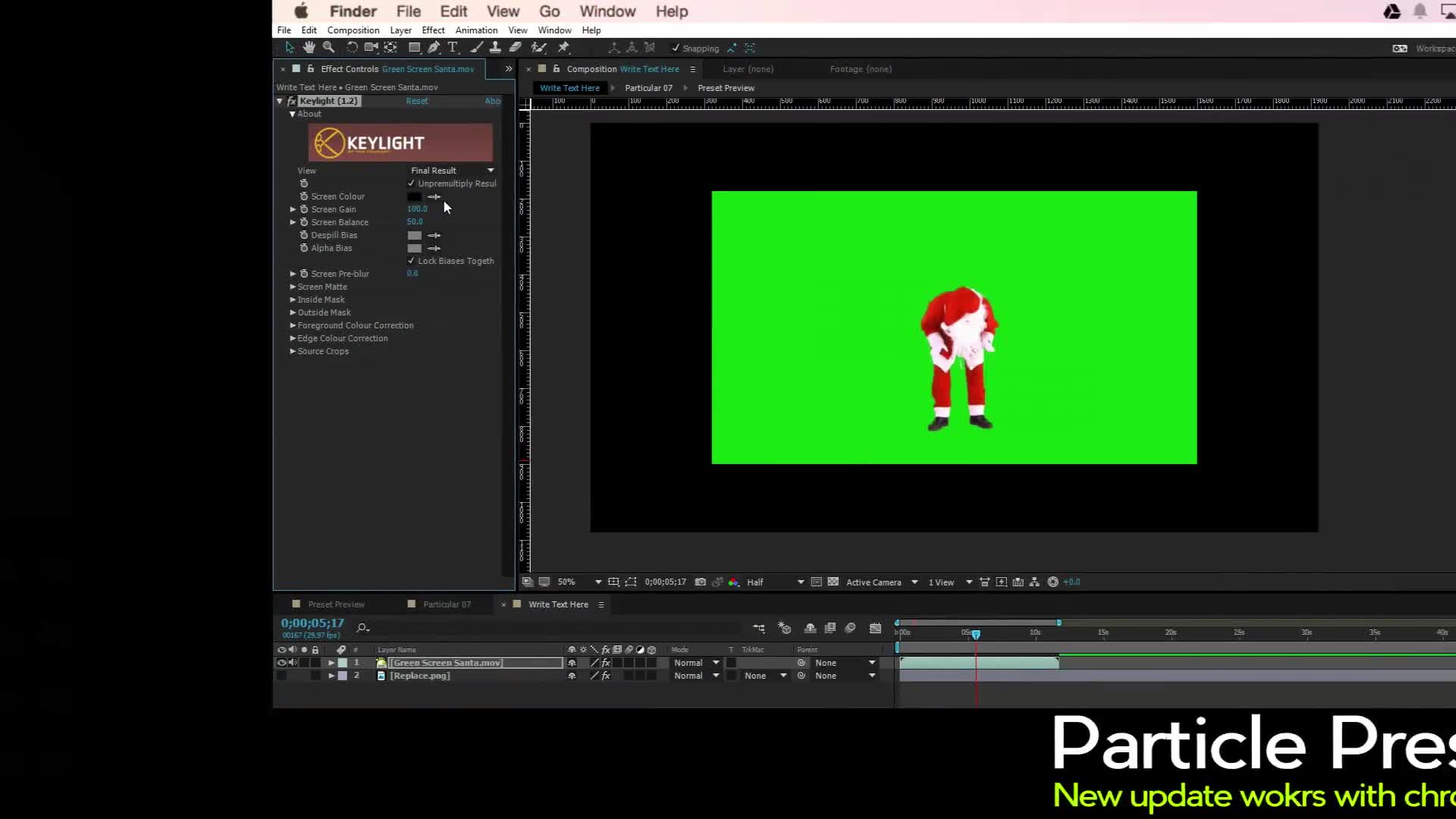Click the Alpha Bias colour swatch
Screen dimensions: 1456x819
[414, 248]
